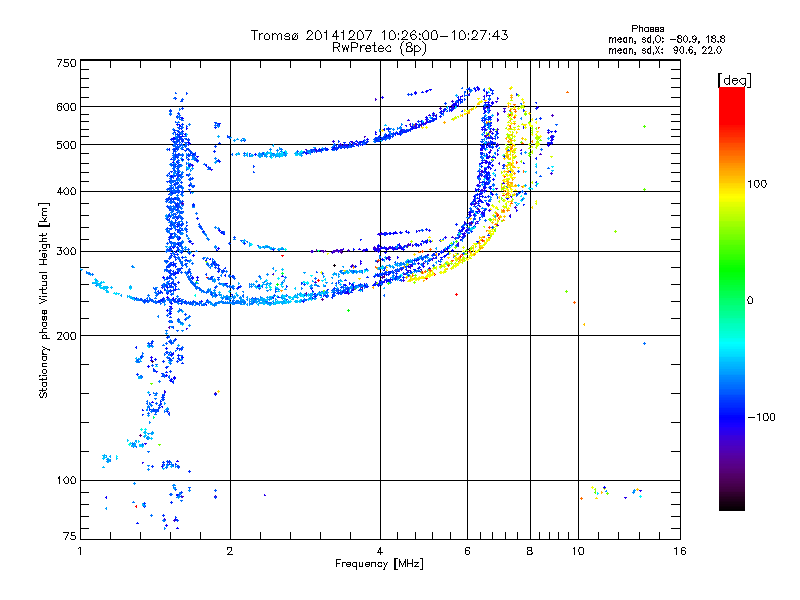Click the "300" tick on the height axis
The image size is (800, 600).
67,251
